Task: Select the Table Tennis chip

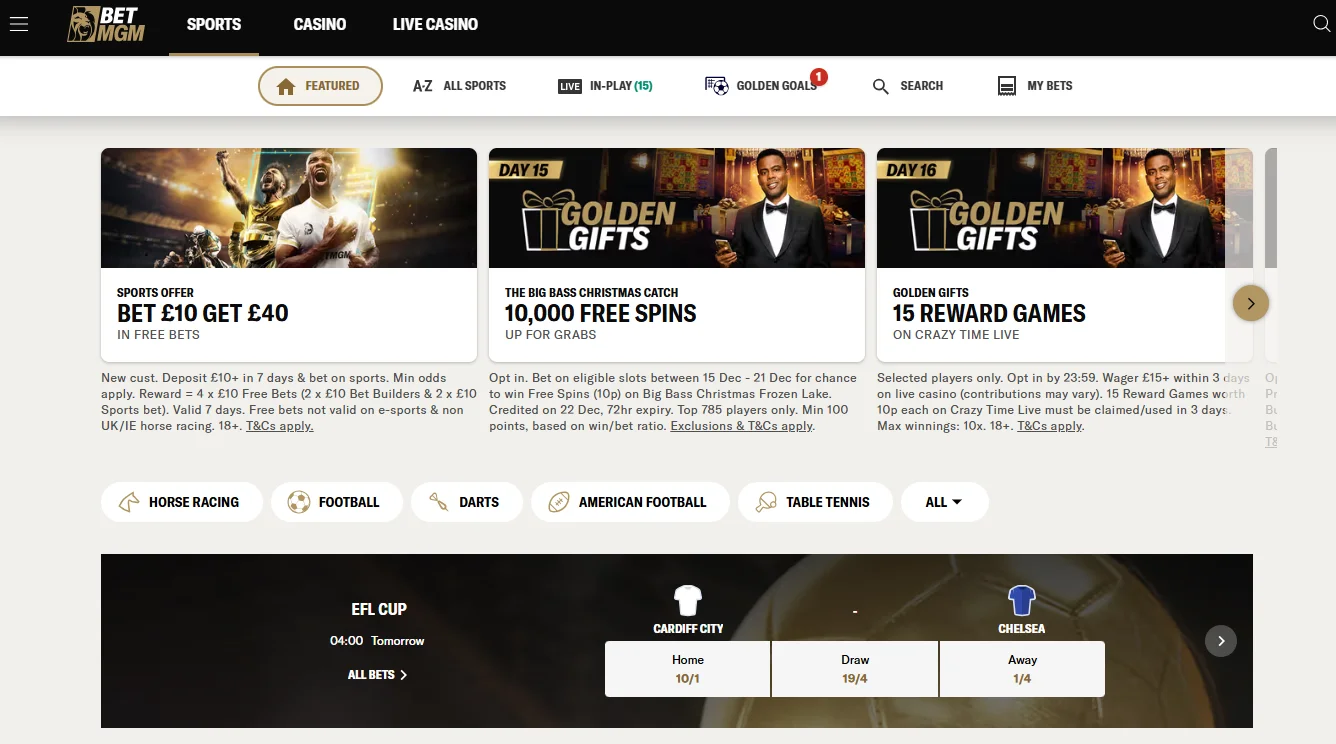Action: coord(814,502)
